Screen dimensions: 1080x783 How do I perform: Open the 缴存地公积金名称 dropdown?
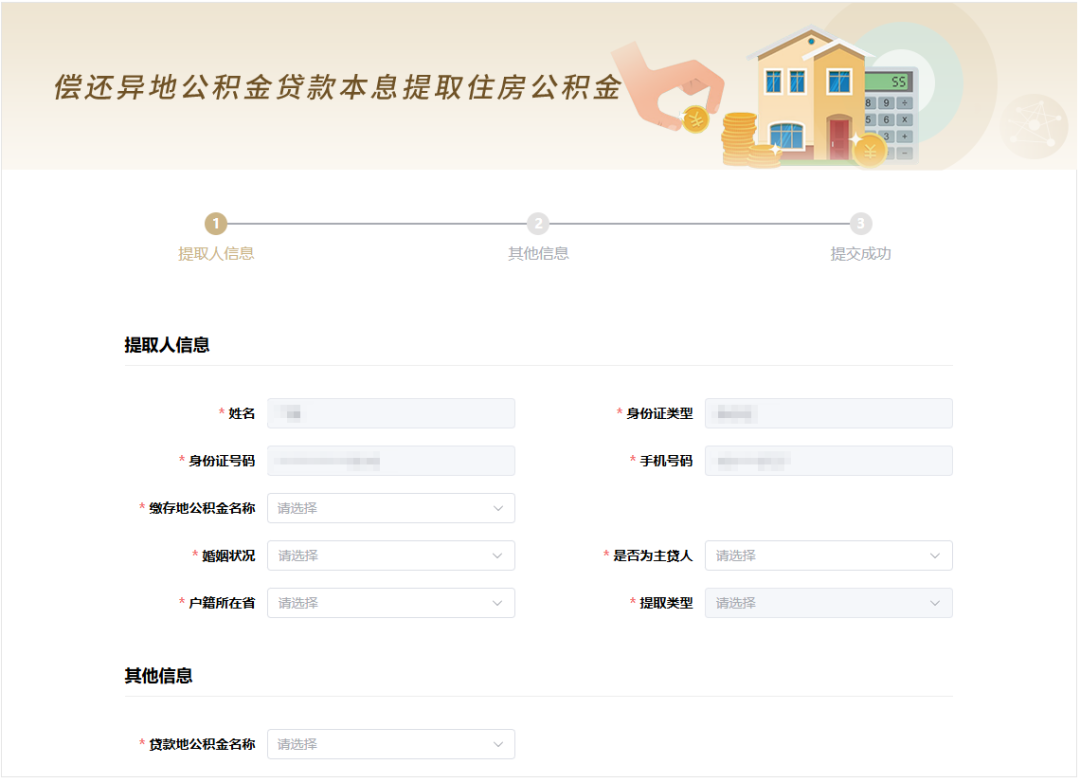390,508
